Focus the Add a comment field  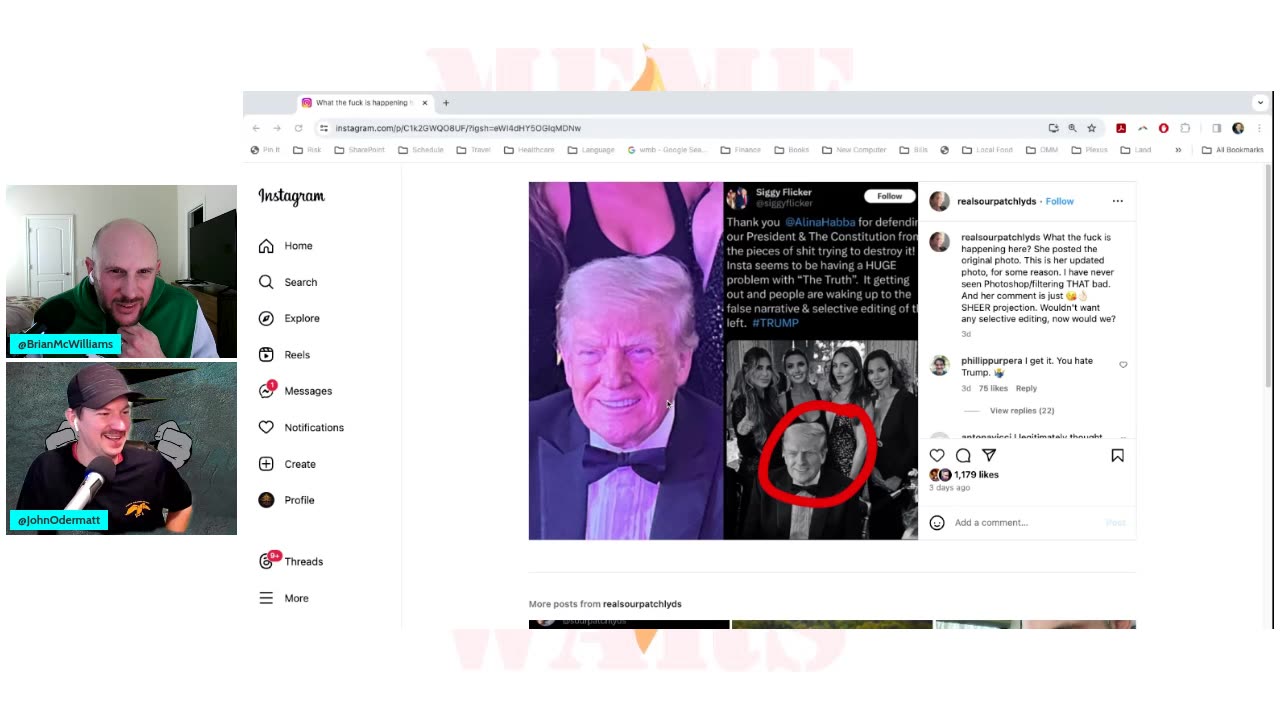coord(1027,522)
